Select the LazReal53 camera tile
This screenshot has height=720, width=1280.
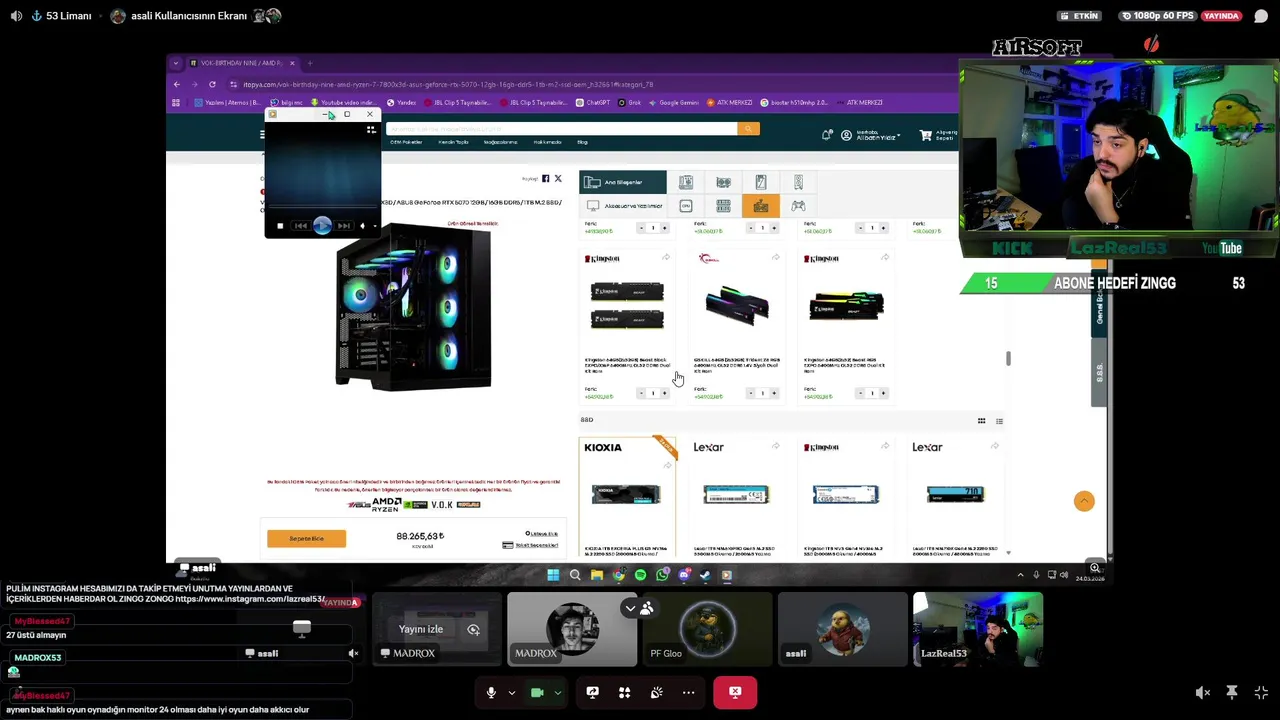[978, 629]
